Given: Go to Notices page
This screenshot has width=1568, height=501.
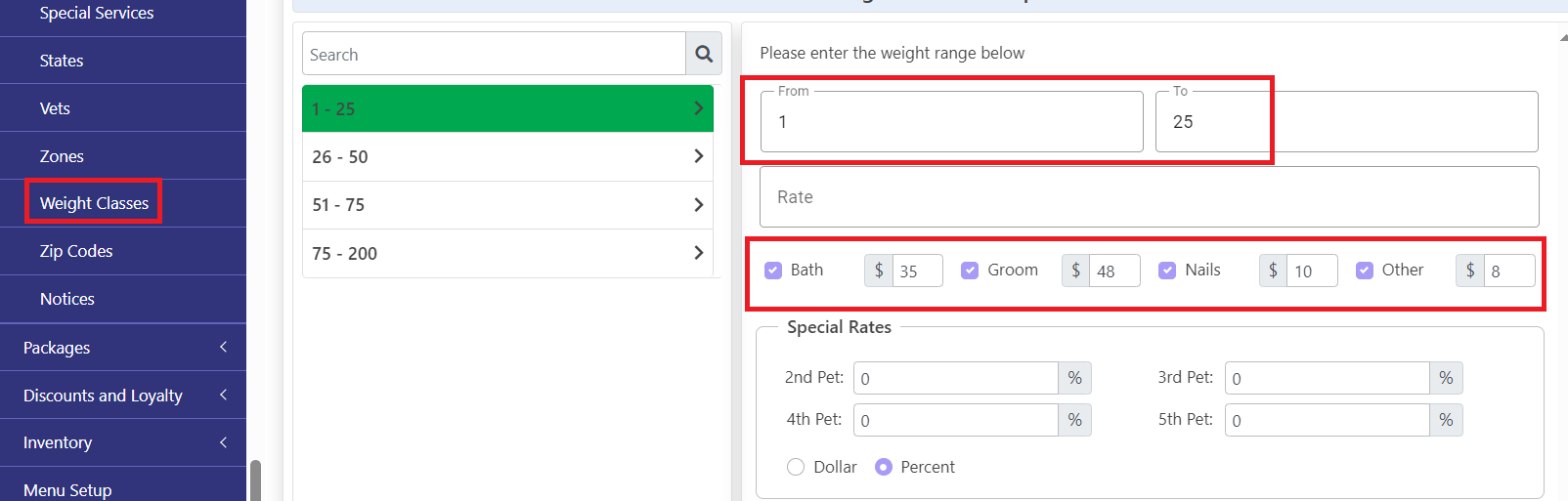Looking at the screenshot, I should pyautogui.click(x=67, y=299).
